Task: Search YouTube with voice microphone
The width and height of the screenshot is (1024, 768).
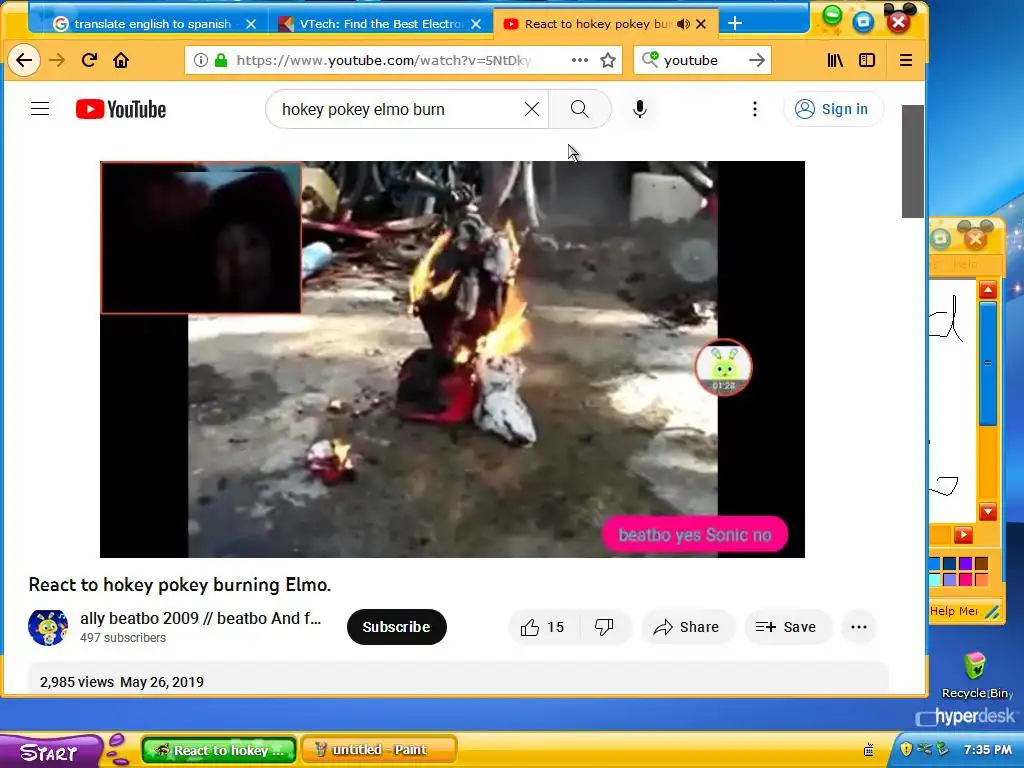Action: 640,109
